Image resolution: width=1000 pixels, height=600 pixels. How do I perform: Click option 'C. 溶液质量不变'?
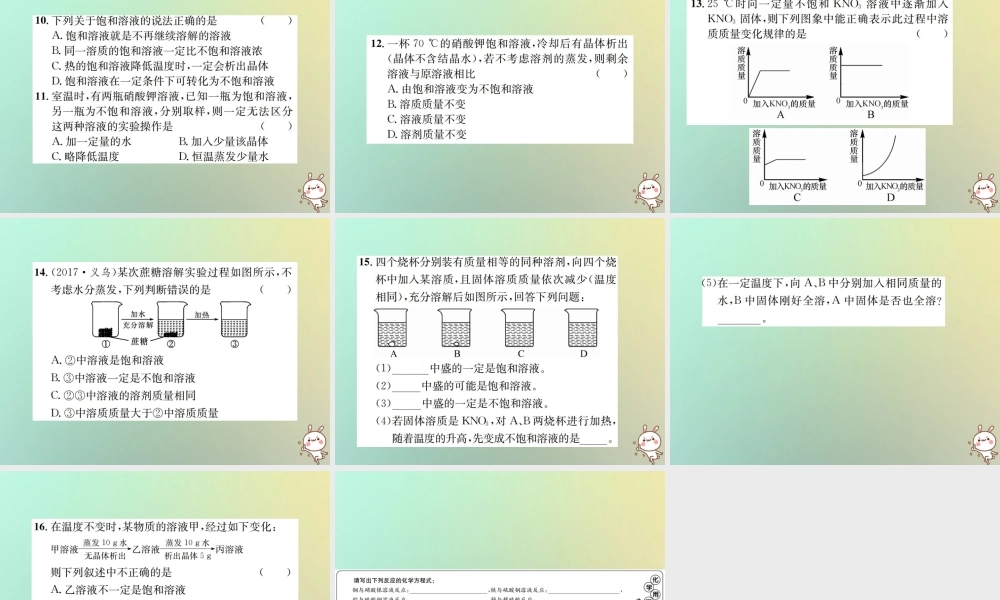(426, 119)
